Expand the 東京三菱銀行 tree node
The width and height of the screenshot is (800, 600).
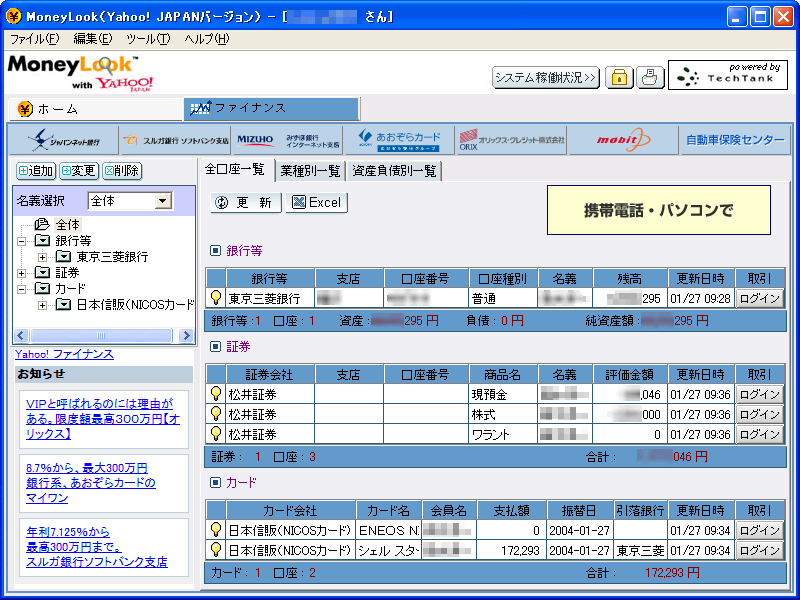43,257
